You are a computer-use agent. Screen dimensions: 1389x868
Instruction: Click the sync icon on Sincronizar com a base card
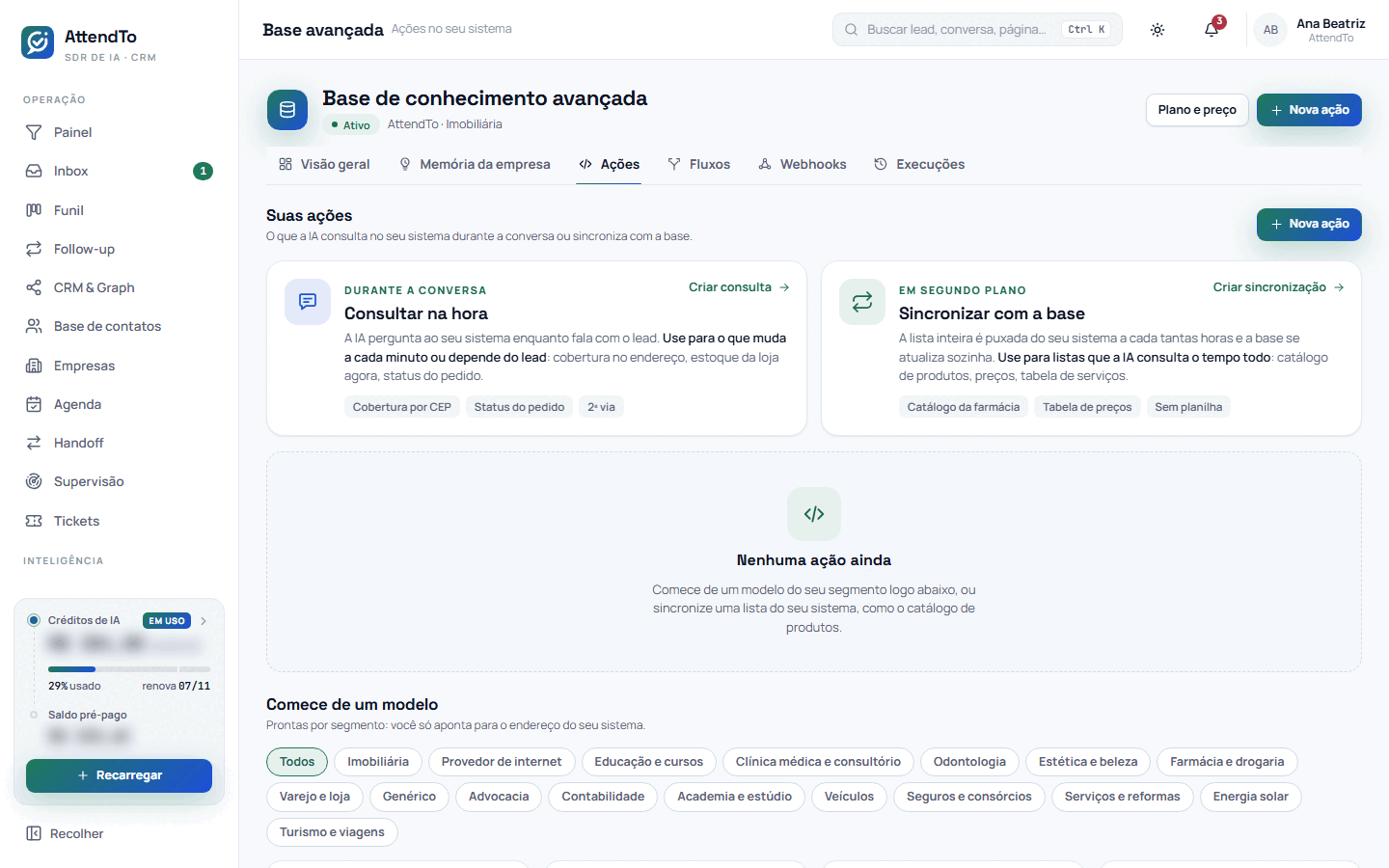click(862, 302)
